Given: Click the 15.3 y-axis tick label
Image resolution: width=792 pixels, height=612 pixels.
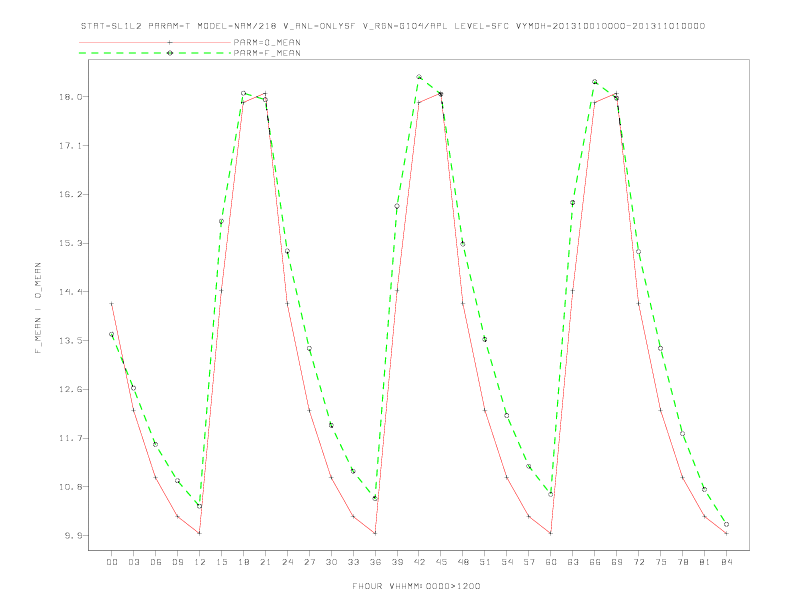Looking at the screenshot, I should click(x=71, y=243).
